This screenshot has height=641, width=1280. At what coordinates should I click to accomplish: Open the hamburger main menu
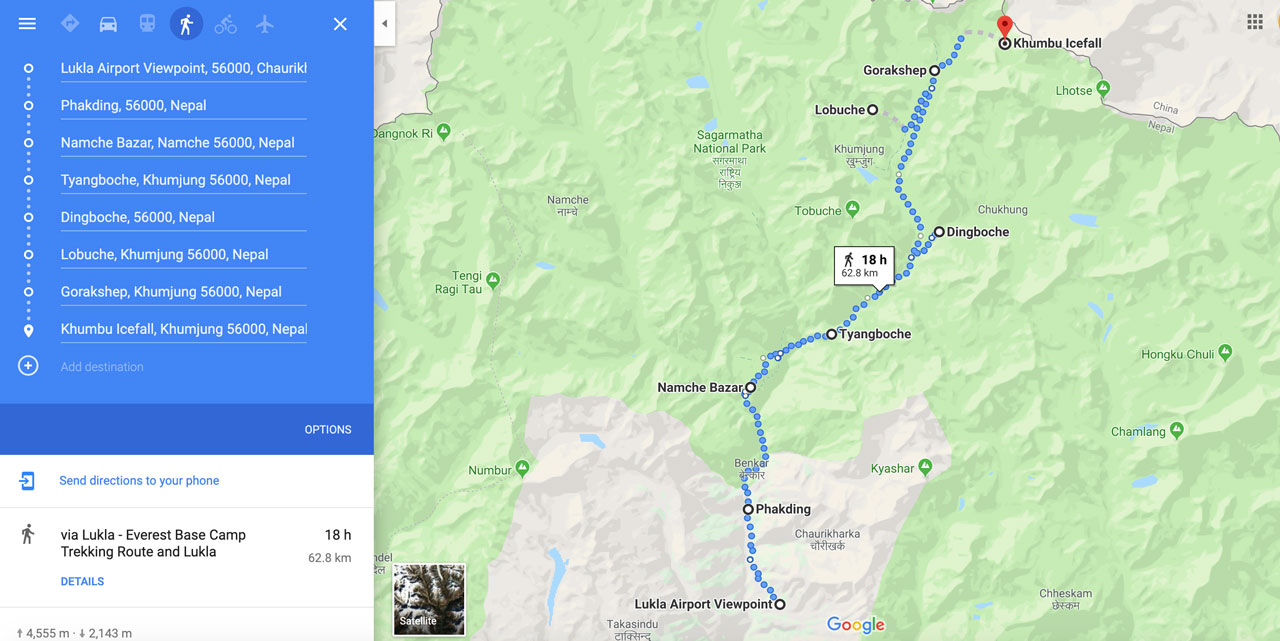(27, 24)
